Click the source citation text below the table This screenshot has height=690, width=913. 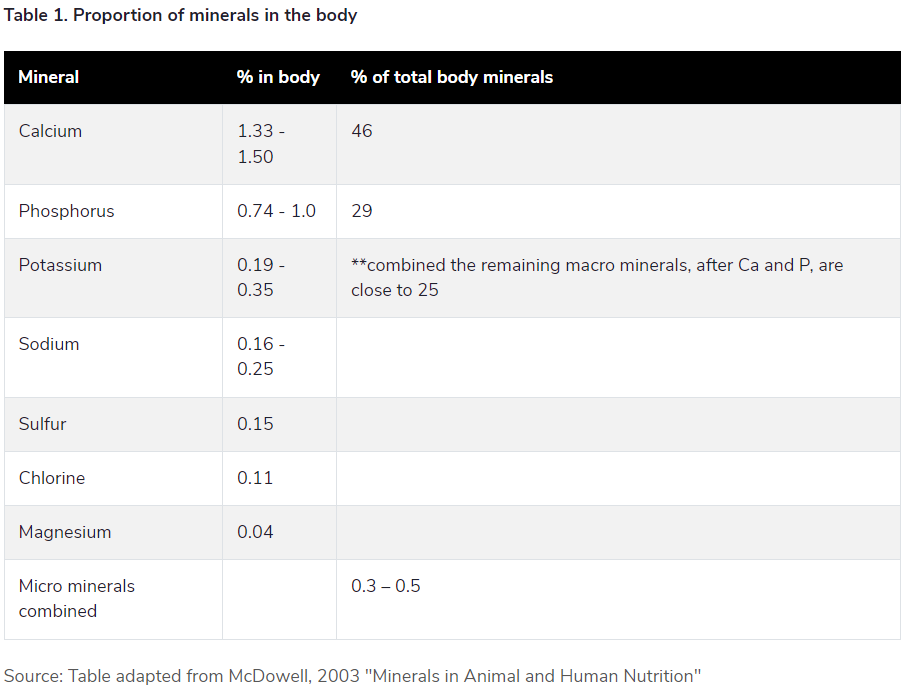[x=353, y=676]
